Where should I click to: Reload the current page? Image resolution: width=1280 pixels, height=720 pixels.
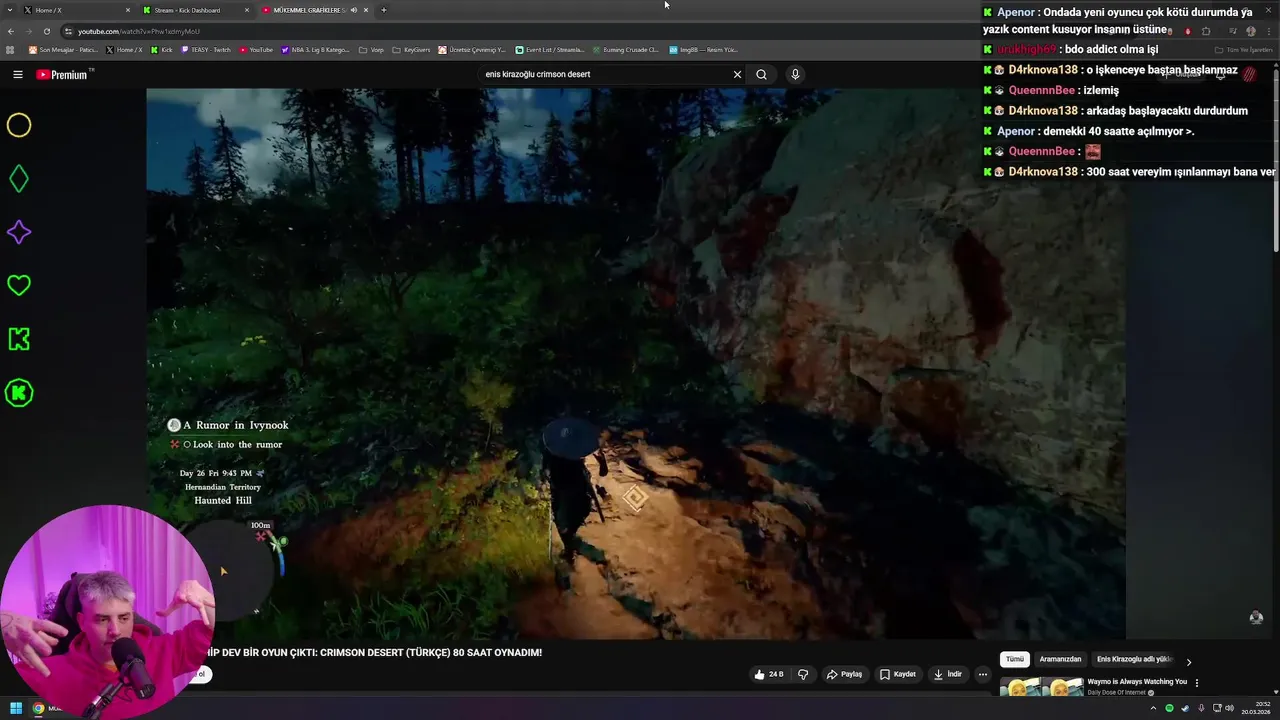pos(46,31)
